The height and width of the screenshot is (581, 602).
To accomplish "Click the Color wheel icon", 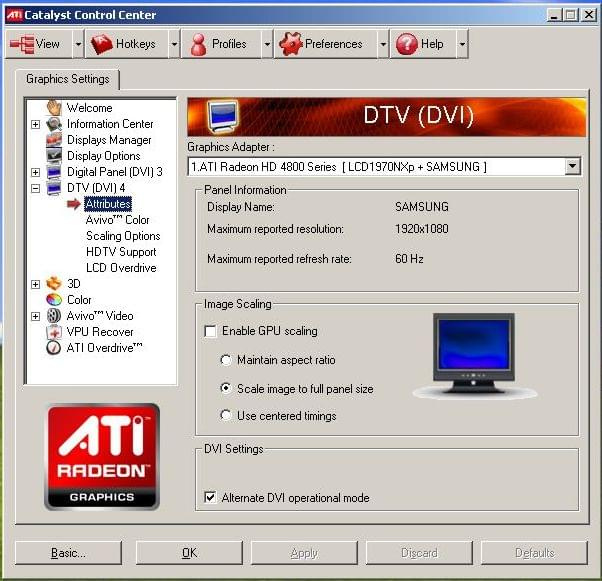I will pyautogui.click(x=54, y=300).
